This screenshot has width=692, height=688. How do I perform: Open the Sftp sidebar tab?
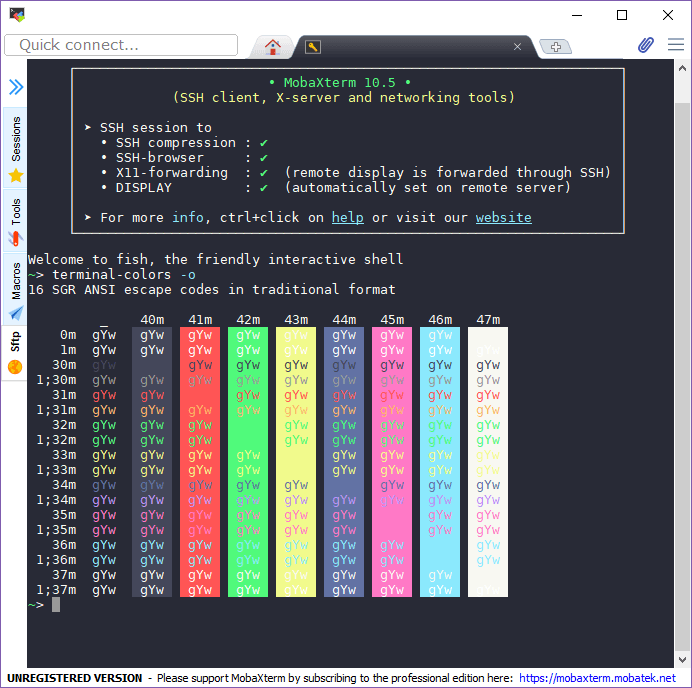tap(15, 353)
